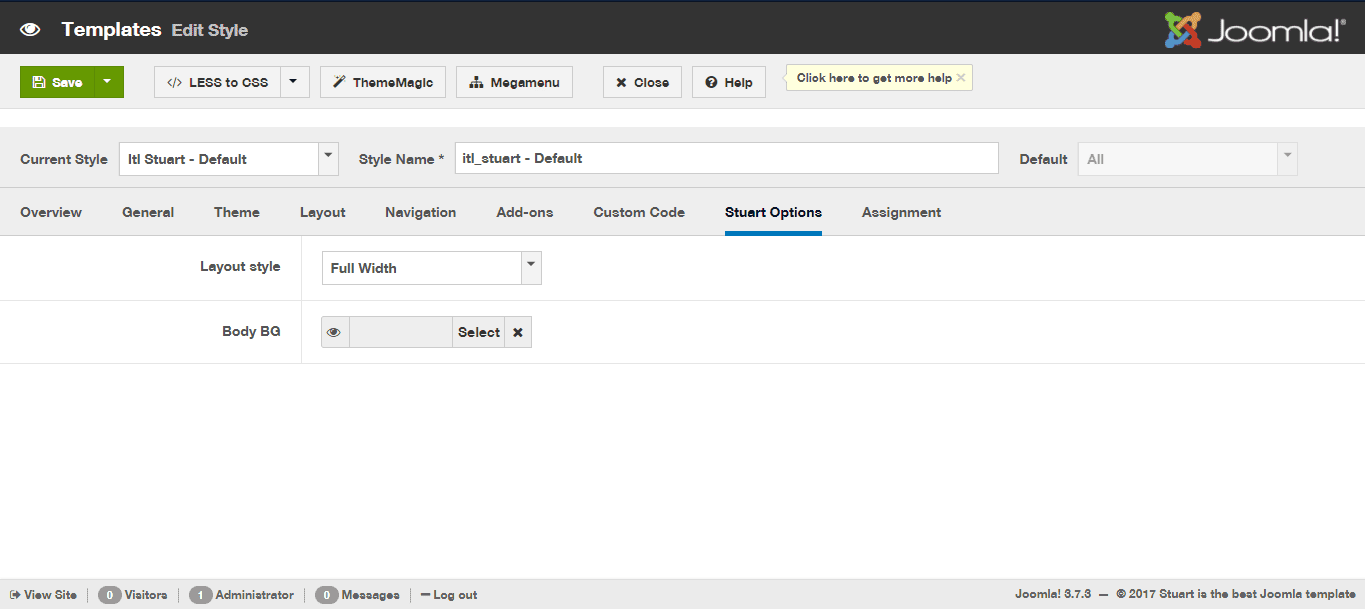Click the eye icon in header bar
Image resolution: width=1365 pixels, height=609 pixels.
tap(30, 30)
